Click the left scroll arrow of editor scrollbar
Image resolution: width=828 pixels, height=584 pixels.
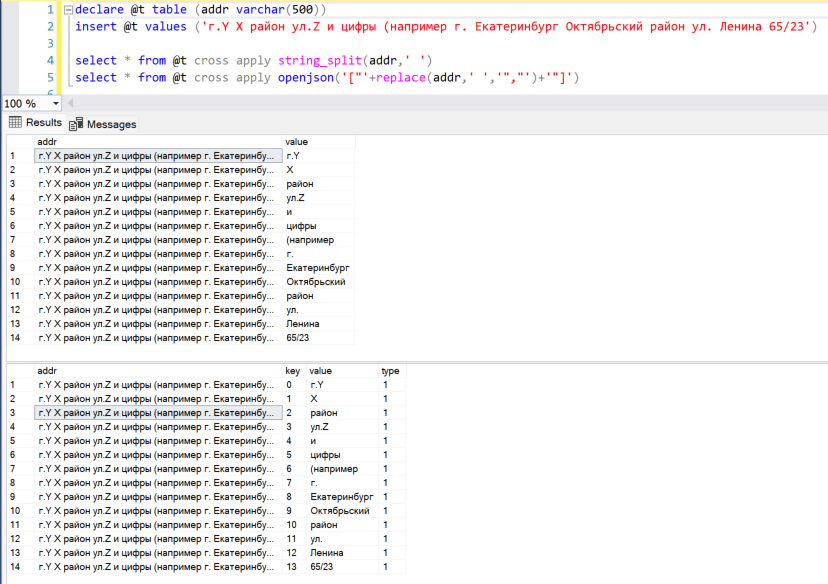(x=70, y=103)
